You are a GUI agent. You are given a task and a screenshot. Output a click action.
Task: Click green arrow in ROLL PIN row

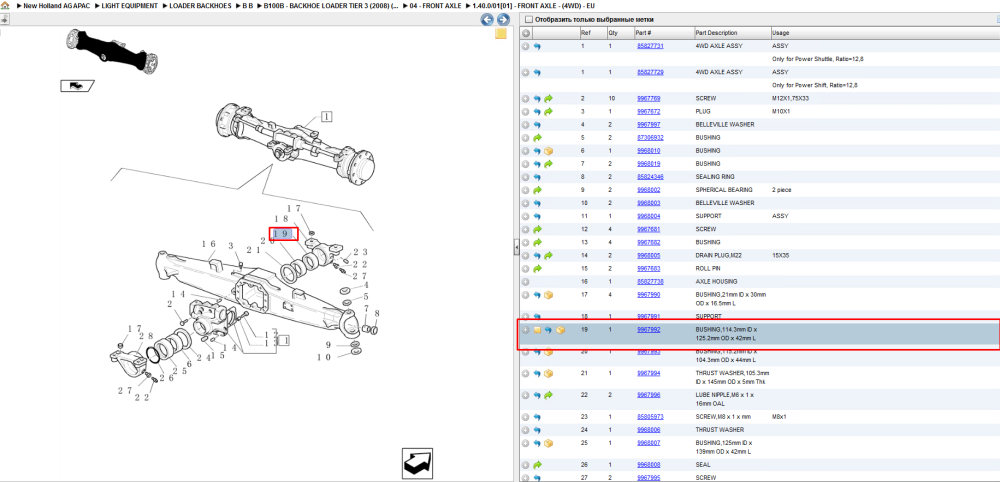537,268
